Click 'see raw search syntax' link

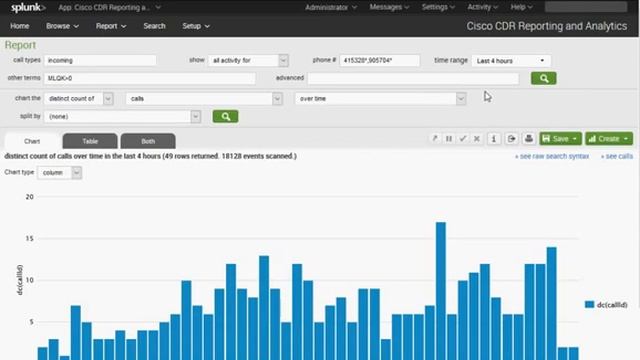tap(552, 156)
